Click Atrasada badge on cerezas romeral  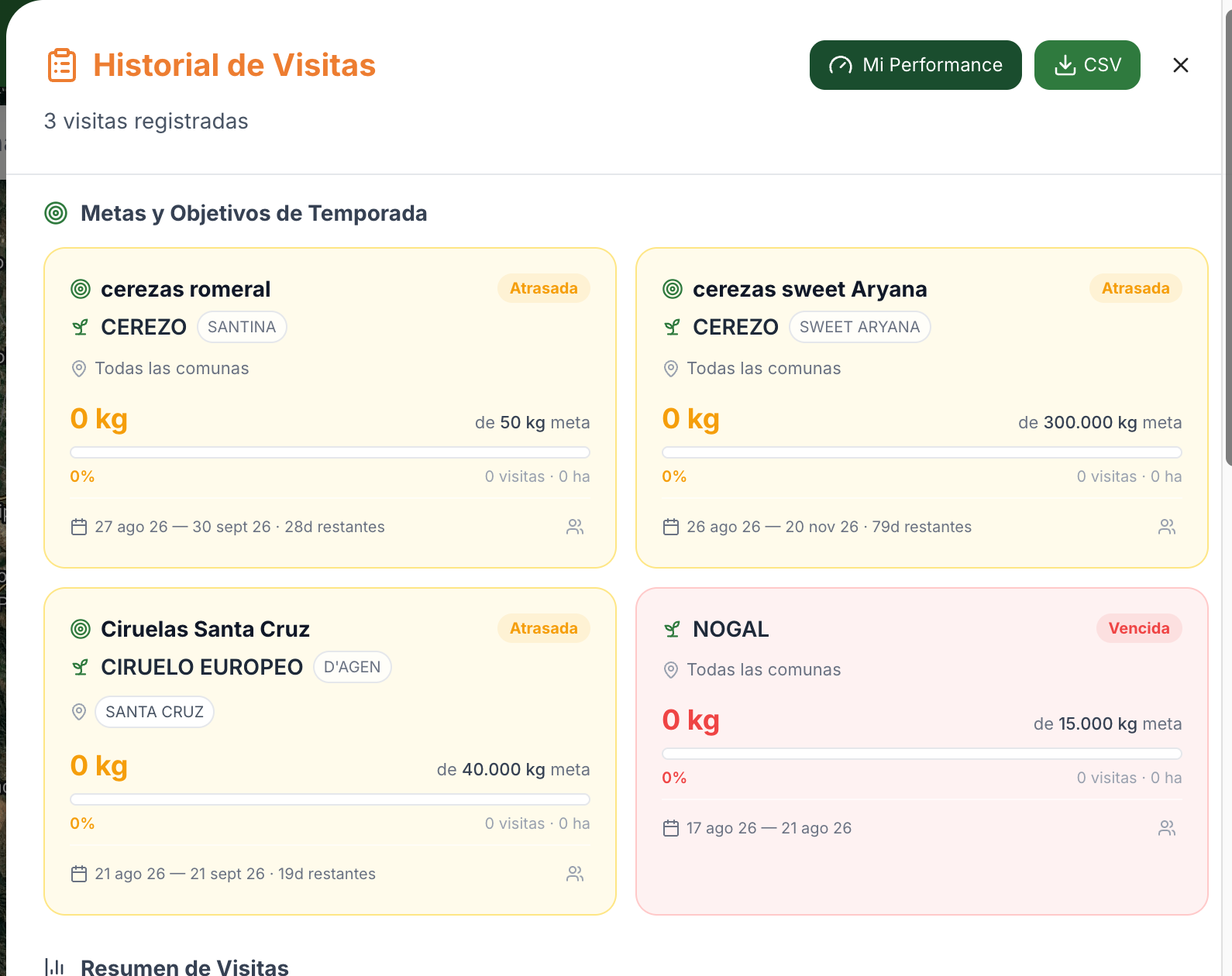coord(543,288)
